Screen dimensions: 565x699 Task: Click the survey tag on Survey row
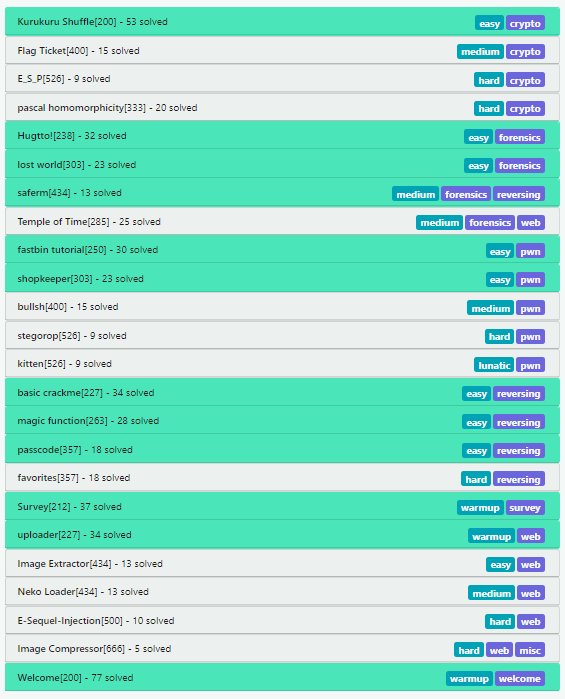(x=525, y=508)
